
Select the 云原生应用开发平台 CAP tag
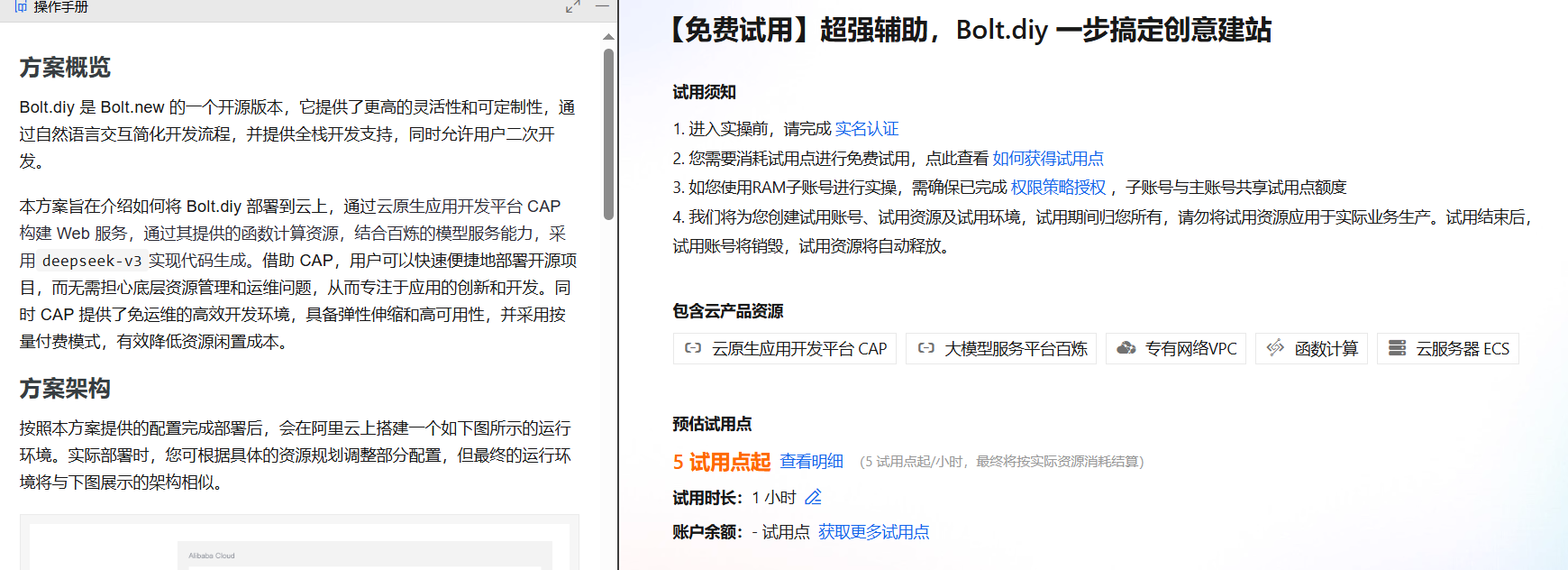[x=785, y=348]
